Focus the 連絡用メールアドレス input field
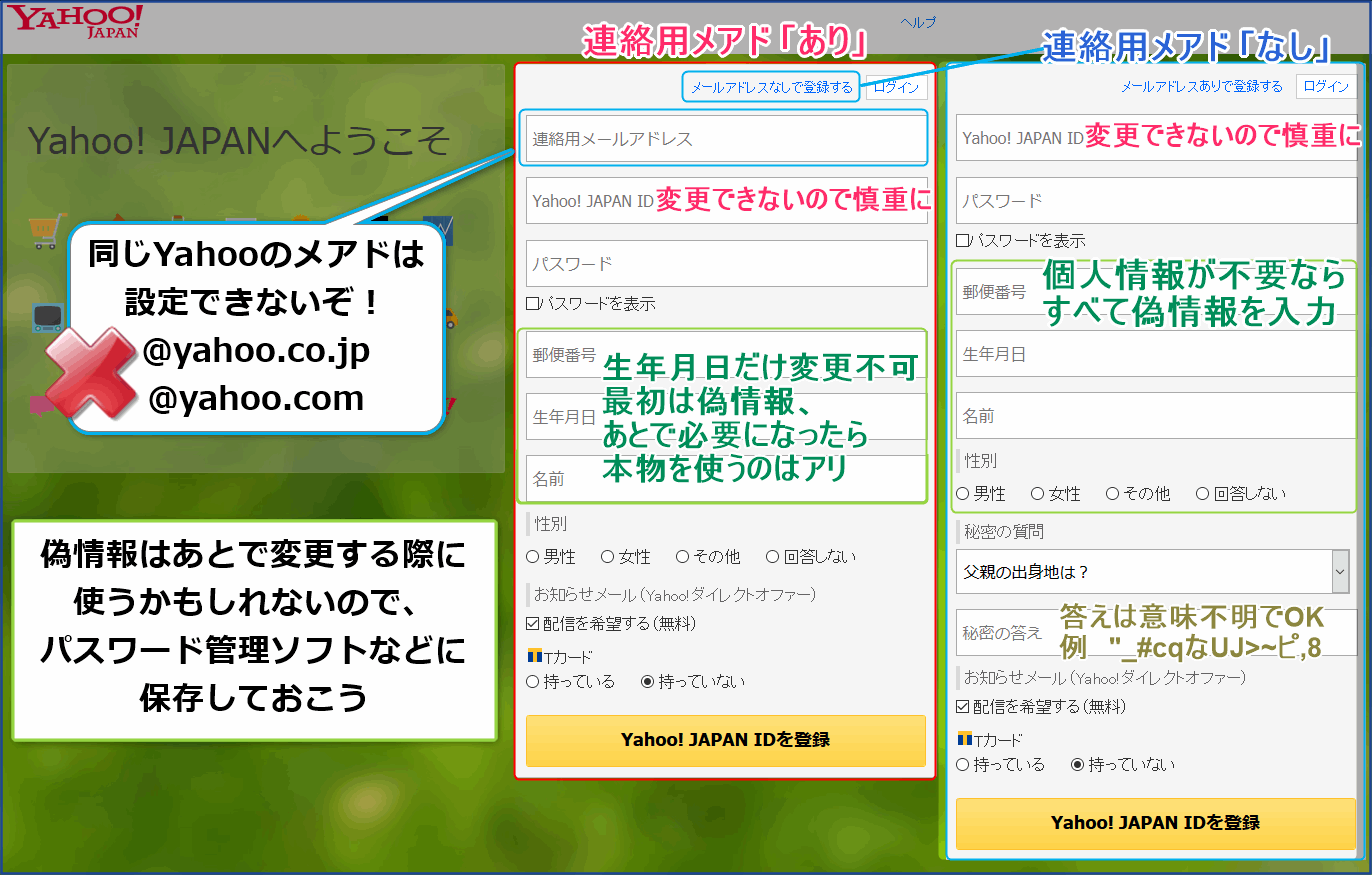The width and height of the screenshot is (1372, 875). [x=727, y=139]
